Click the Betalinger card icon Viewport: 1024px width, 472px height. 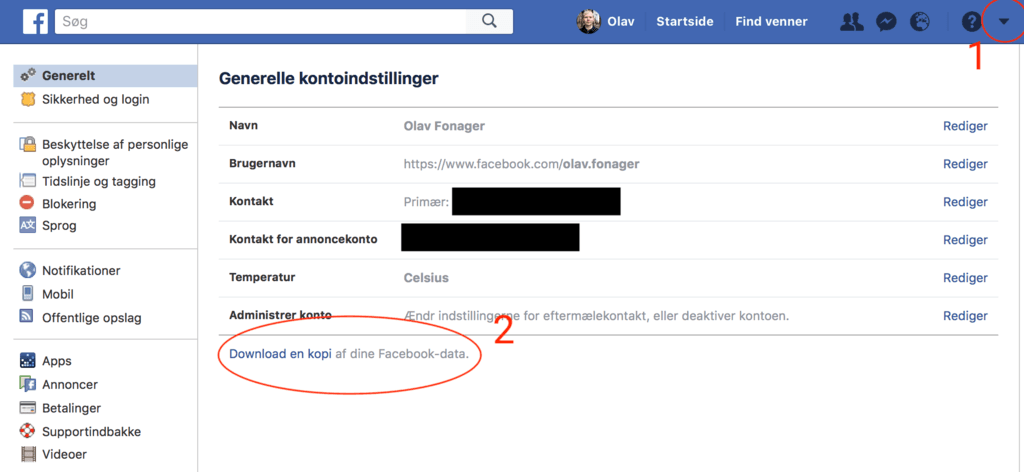pos(27,408)
